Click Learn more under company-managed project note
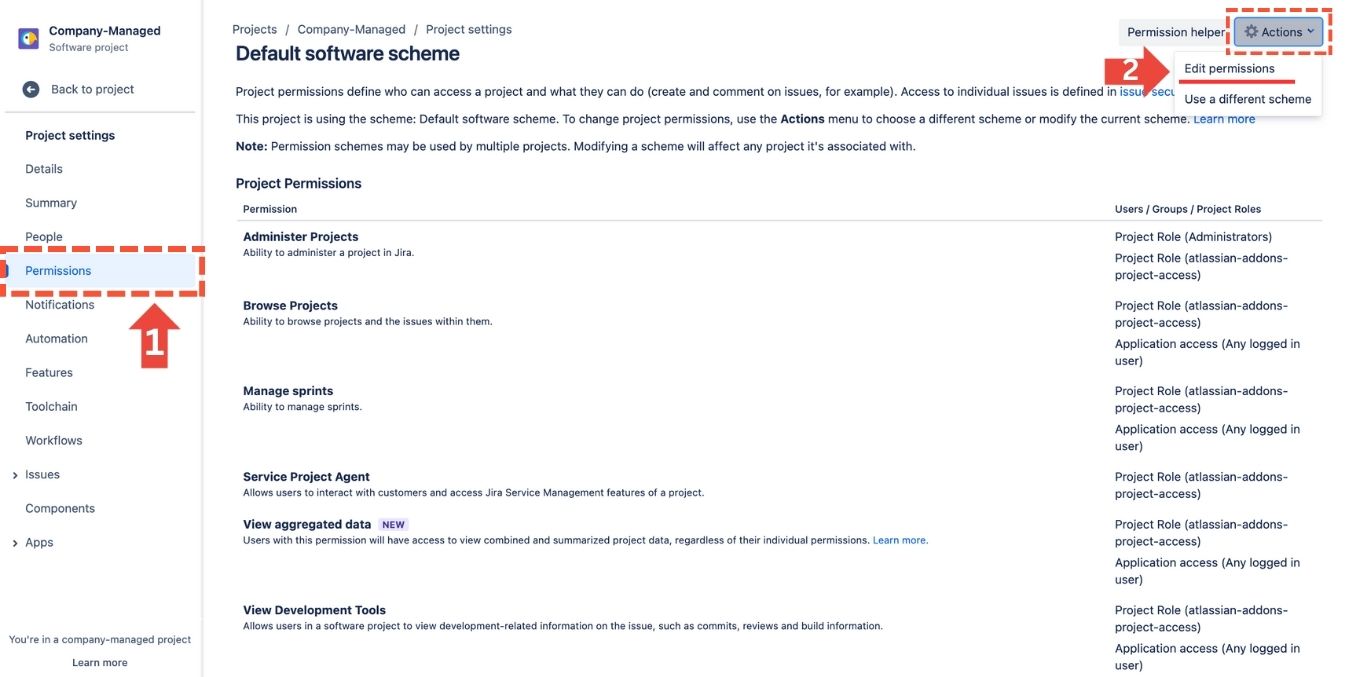Screen dimensions: 1356x677 pyautogui.click(x=100, y=663)
